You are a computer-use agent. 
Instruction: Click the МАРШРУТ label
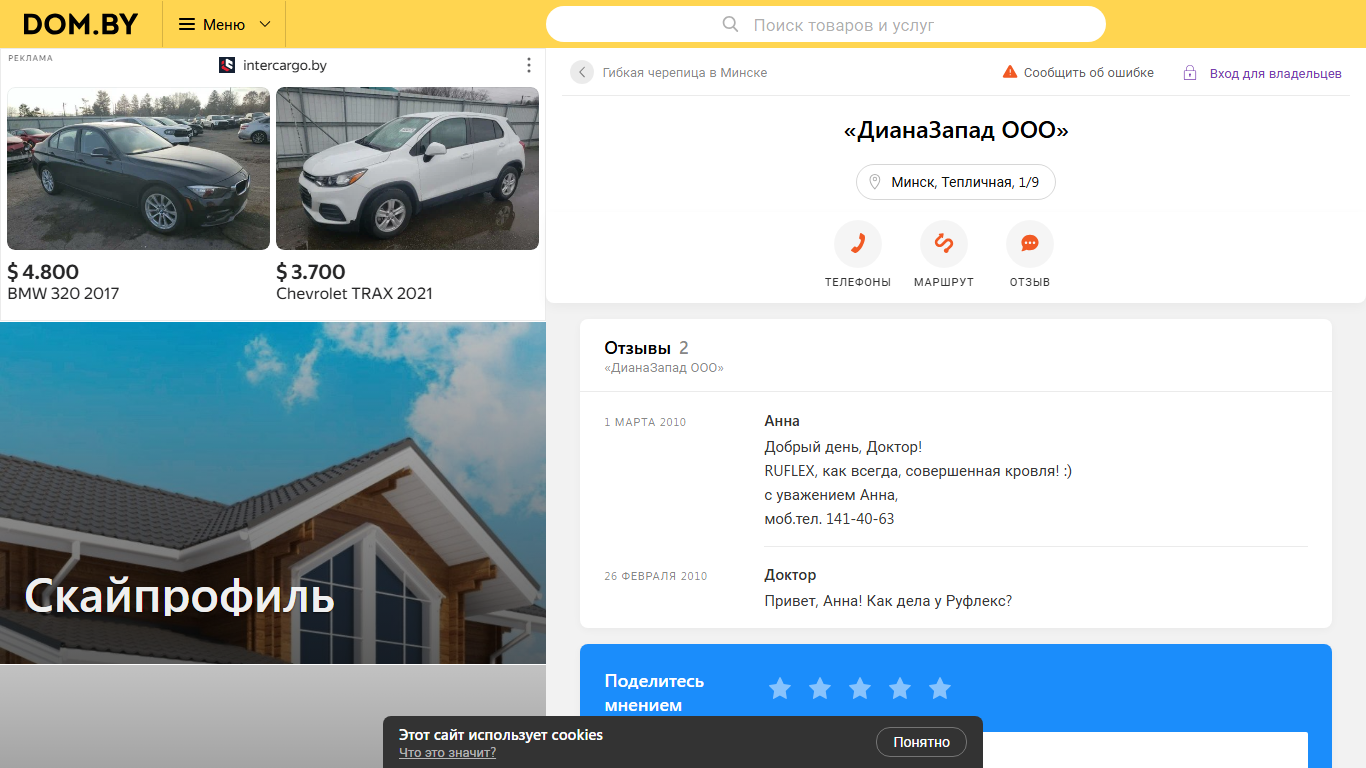click(944, 283)
